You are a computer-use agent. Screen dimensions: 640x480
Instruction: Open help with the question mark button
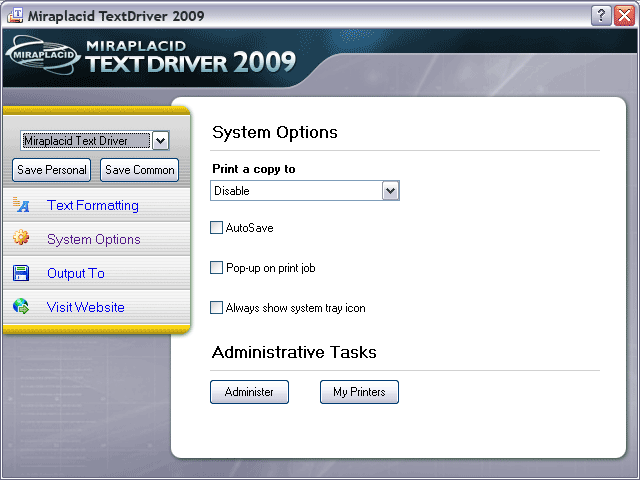click(601, 16)
